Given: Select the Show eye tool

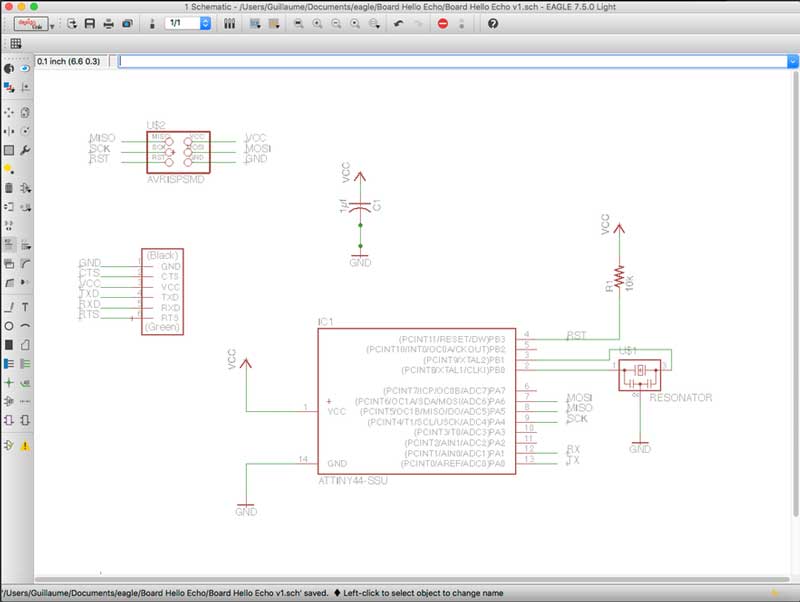Looking at the screenshot, I should click(25, 68).
